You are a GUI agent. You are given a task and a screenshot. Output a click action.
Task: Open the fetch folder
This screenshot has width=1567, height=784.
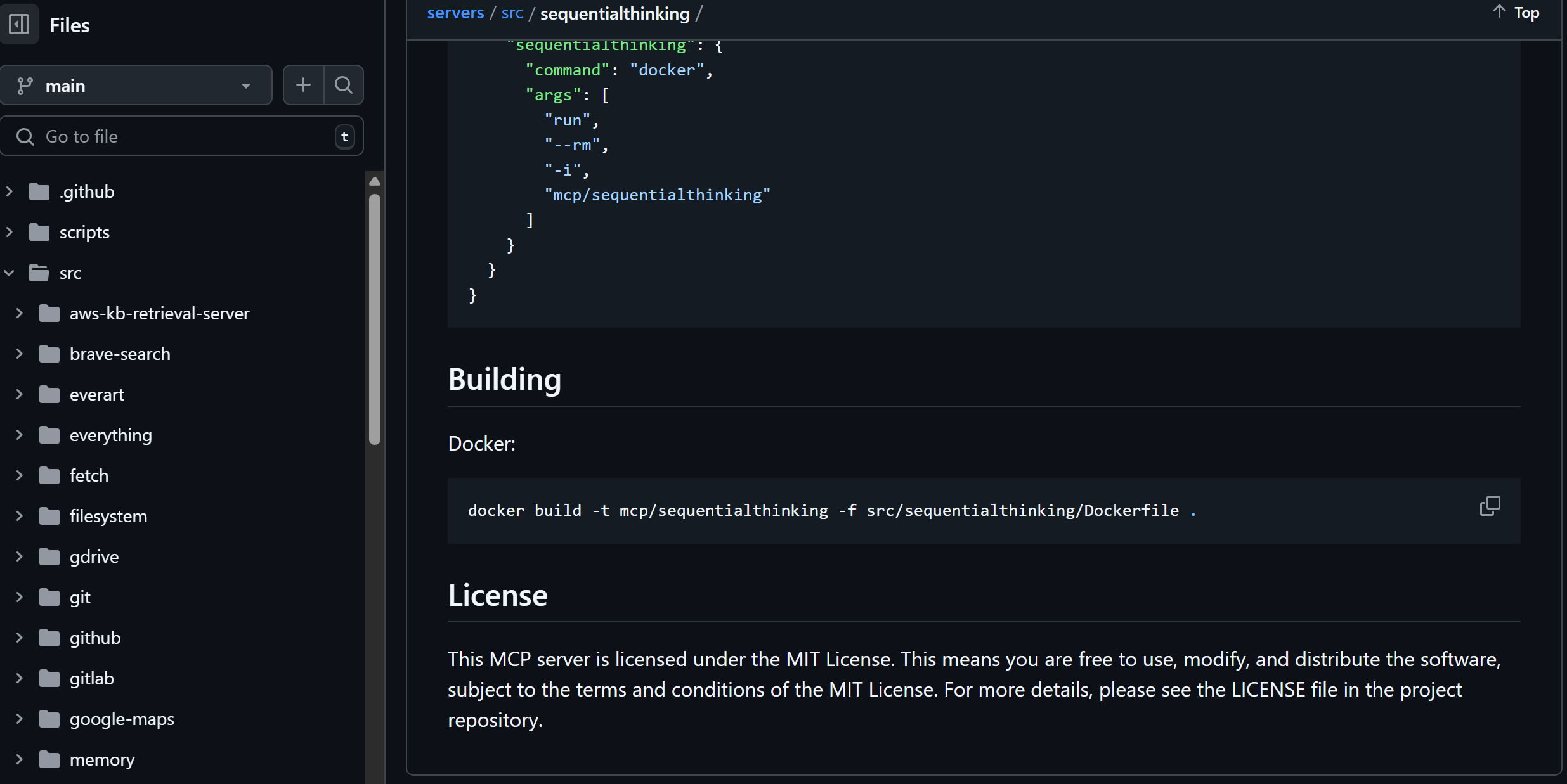tap(89, 475)
